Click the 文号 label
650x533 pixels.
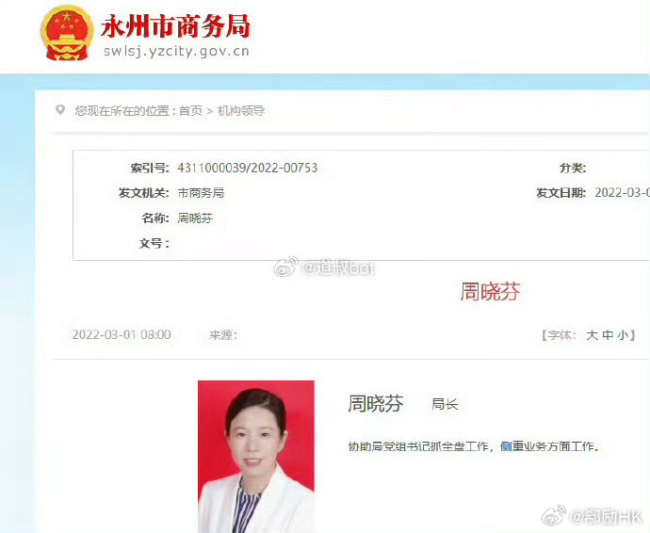pos(154,243)
